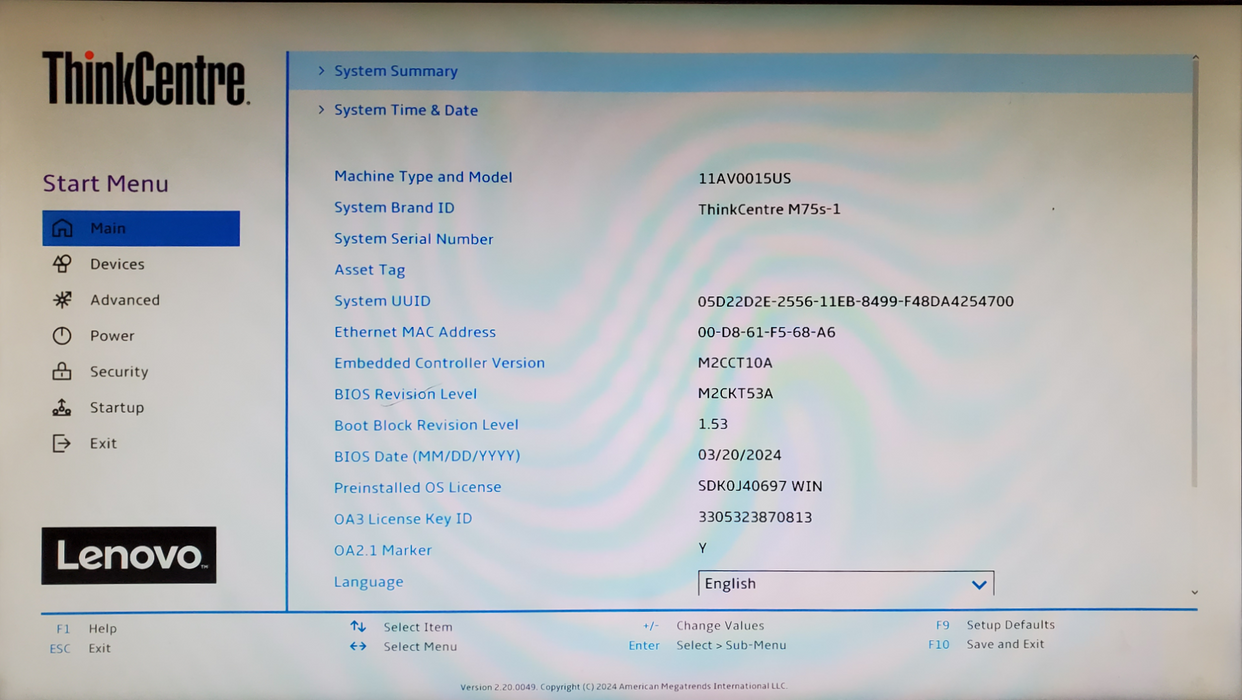
Task: Click the Devices sidebar icon
Action: click(64, 263)
